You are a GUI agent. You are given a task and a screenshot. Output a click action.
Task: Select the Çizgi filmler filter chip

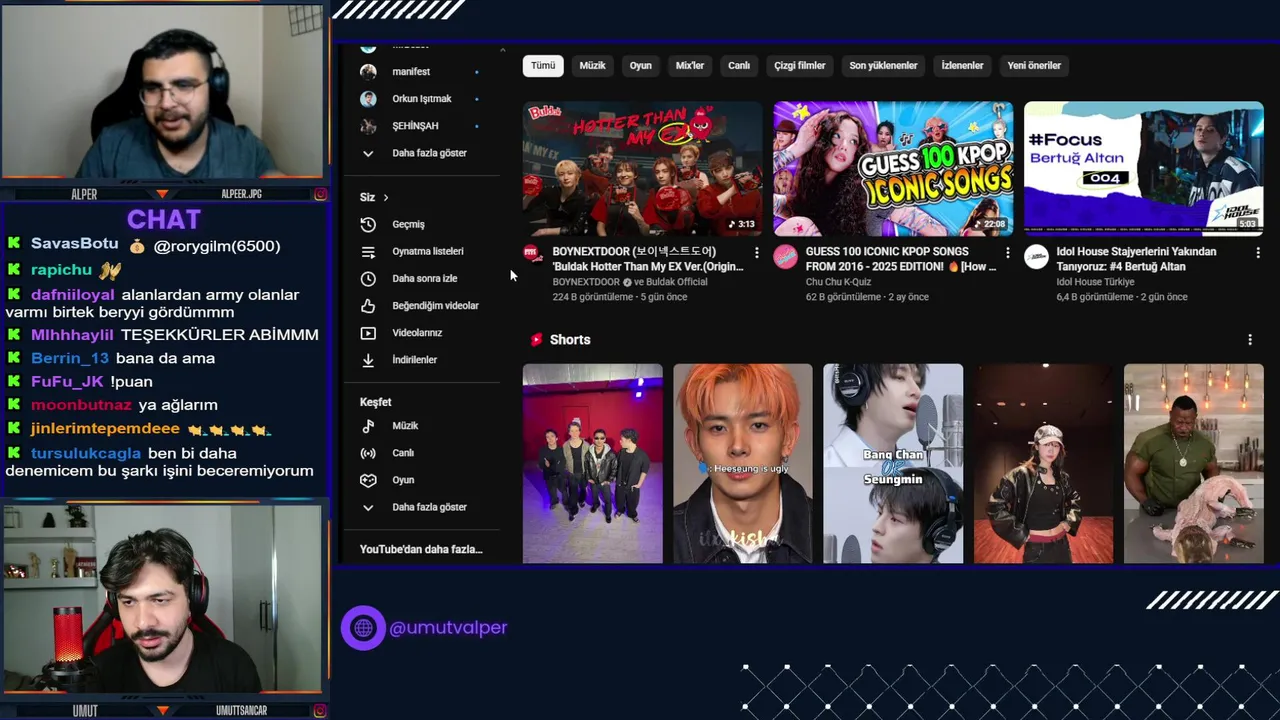point(800,66)
